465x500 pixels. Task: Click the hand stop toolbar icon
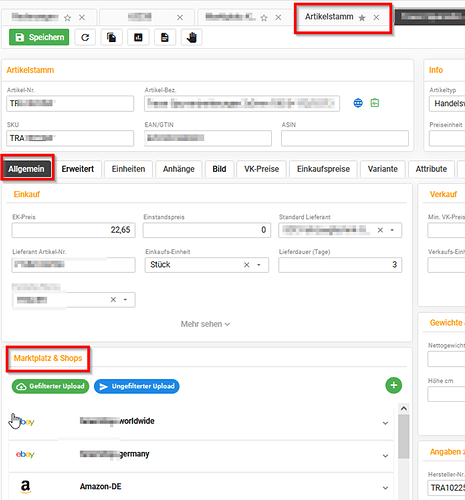(191, 37)
